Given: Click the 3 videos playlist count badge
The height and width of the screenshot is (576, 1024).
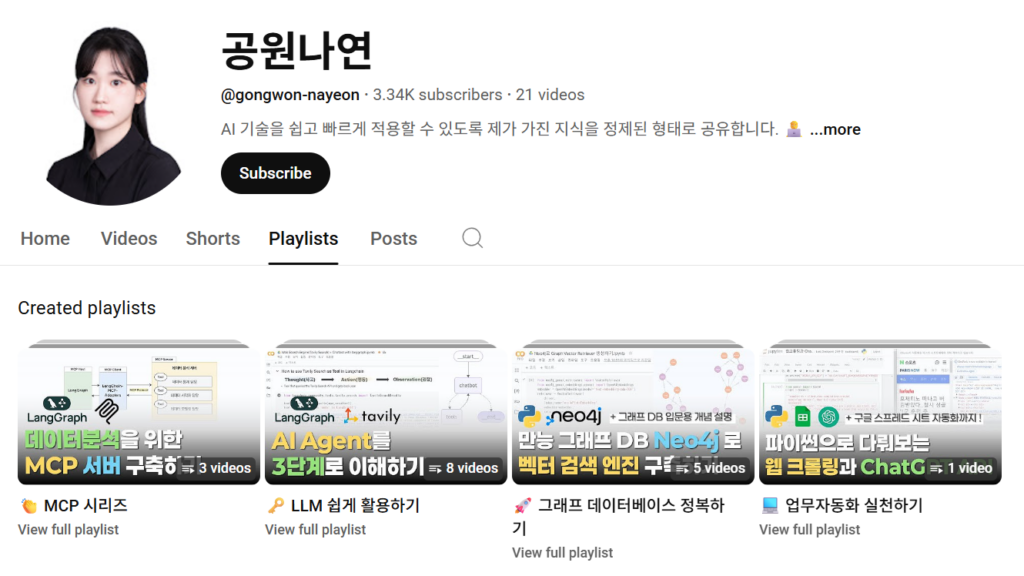Looking at the screenshot, I should click(216, 468).
